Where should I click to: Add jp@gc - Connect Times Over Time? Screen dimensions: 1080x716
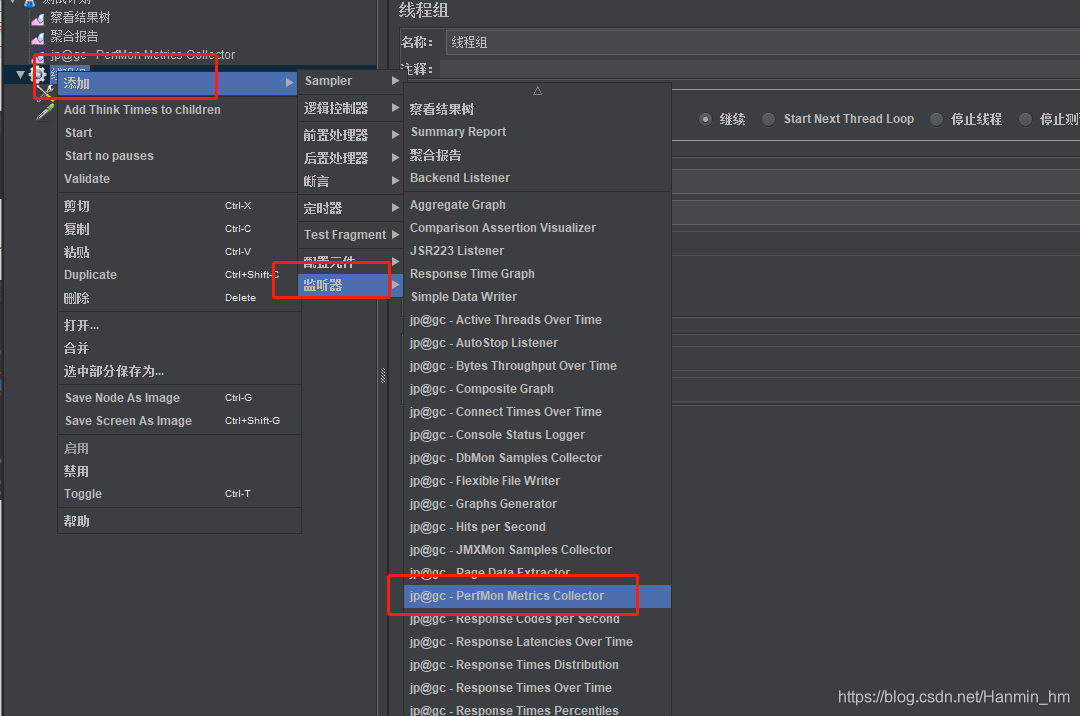537,412
